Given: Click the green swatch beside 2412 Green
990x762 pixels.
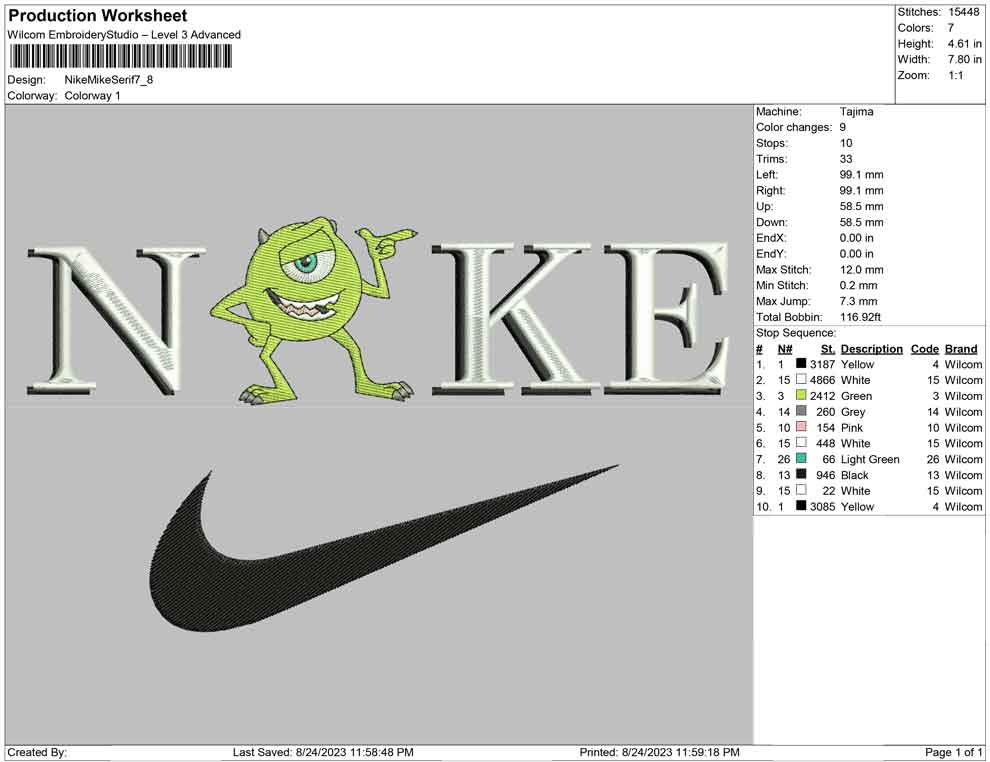Looking at the screenshot, I should tap(801, 395).
